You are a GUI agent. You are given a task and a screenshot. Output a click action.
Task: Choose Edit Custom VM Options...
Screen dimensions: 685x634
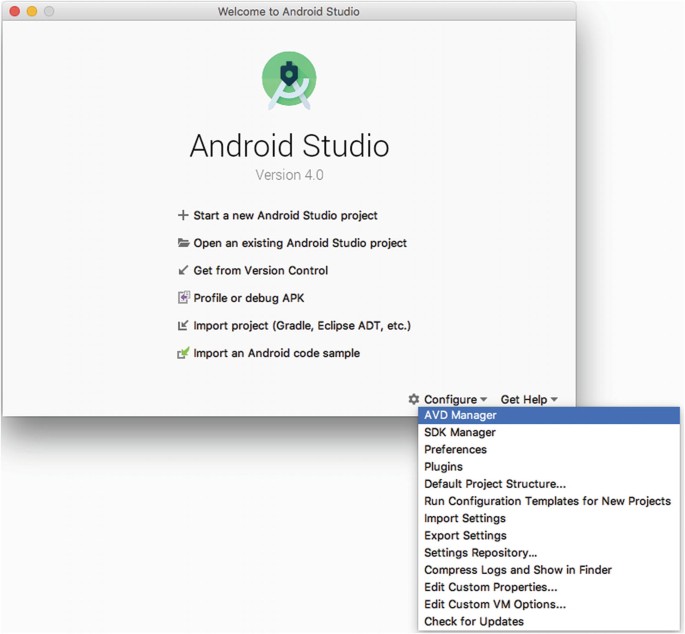[549, 604]
